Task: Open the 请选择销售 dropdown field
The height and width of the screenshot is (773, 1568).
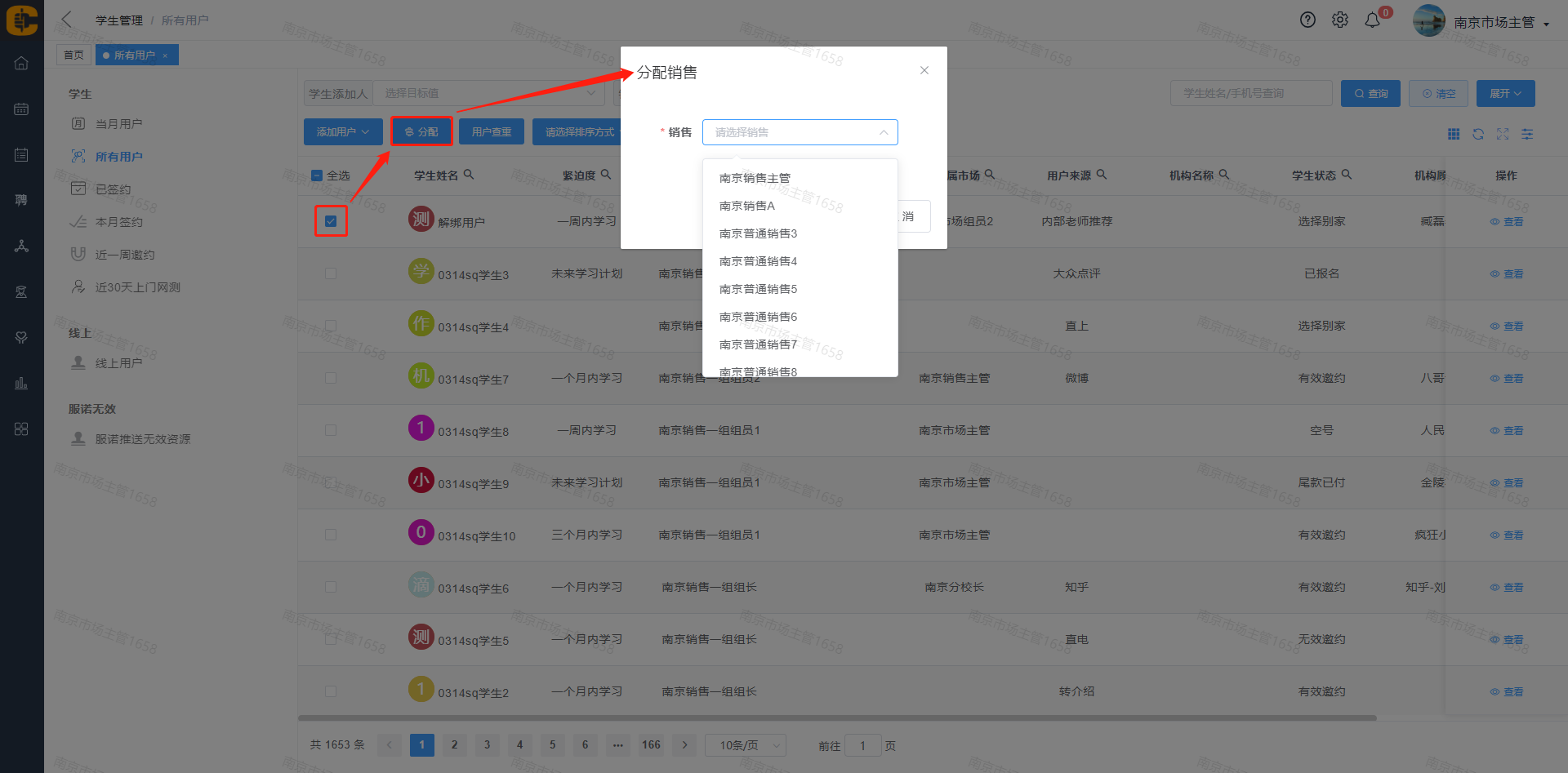Action: tap(800, 132)
